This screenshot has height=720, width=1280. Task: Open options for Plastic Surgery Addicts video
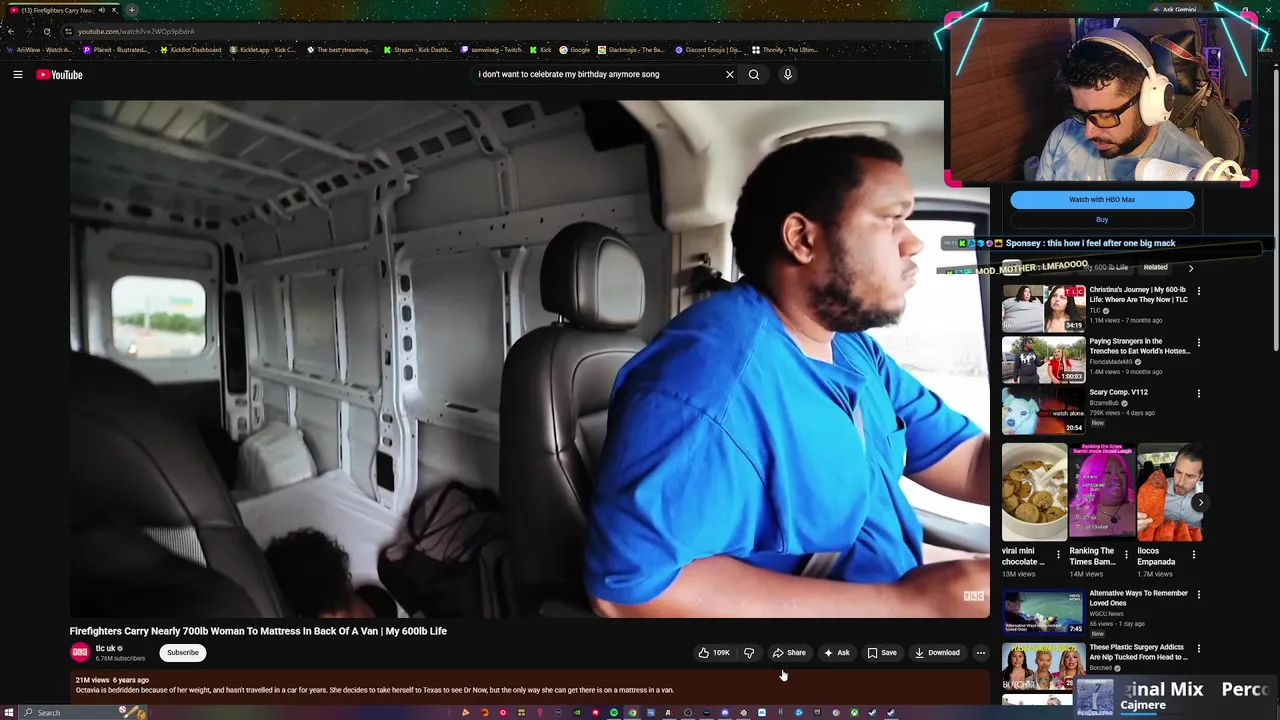(x=1199, y=648)
